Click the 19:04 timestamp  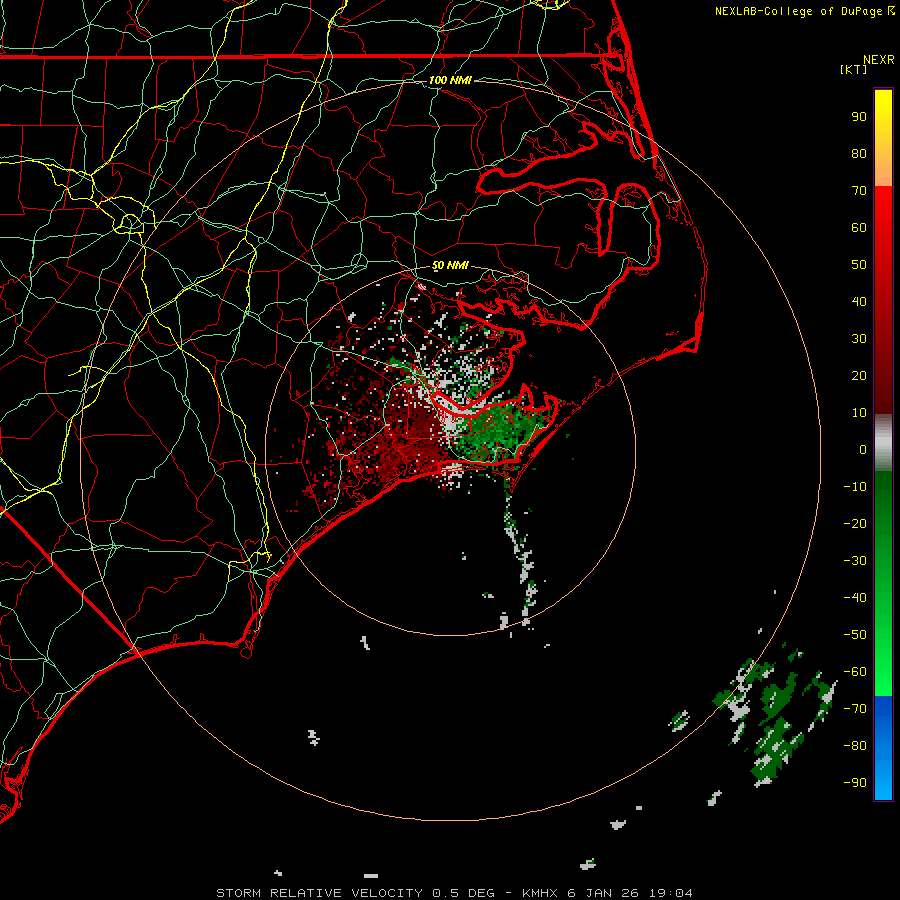pyautogui.click(x=670, y=893)
